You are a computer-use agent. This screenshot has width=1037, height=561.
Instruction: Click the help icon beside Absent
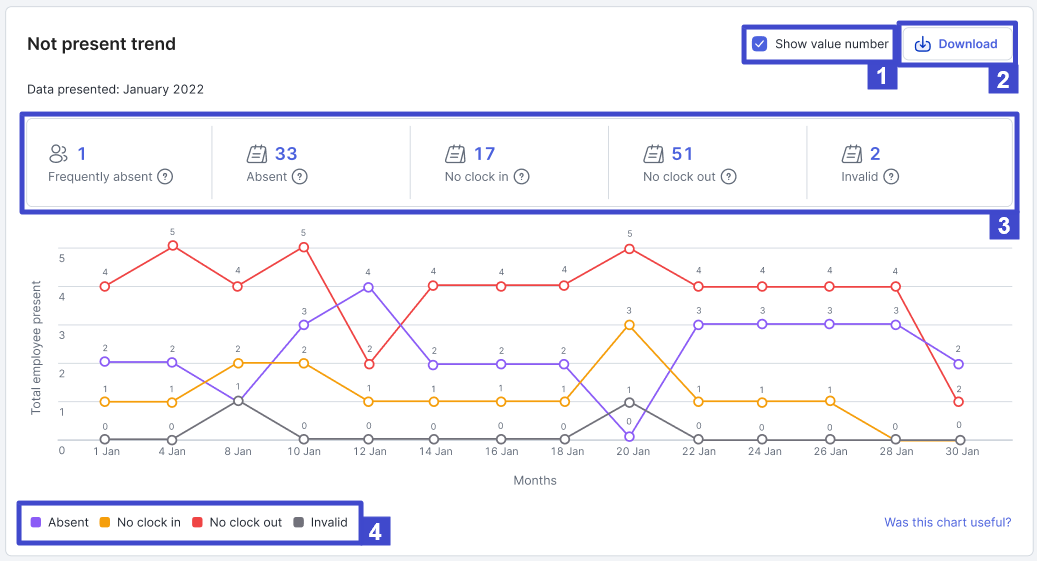[299, 177]
